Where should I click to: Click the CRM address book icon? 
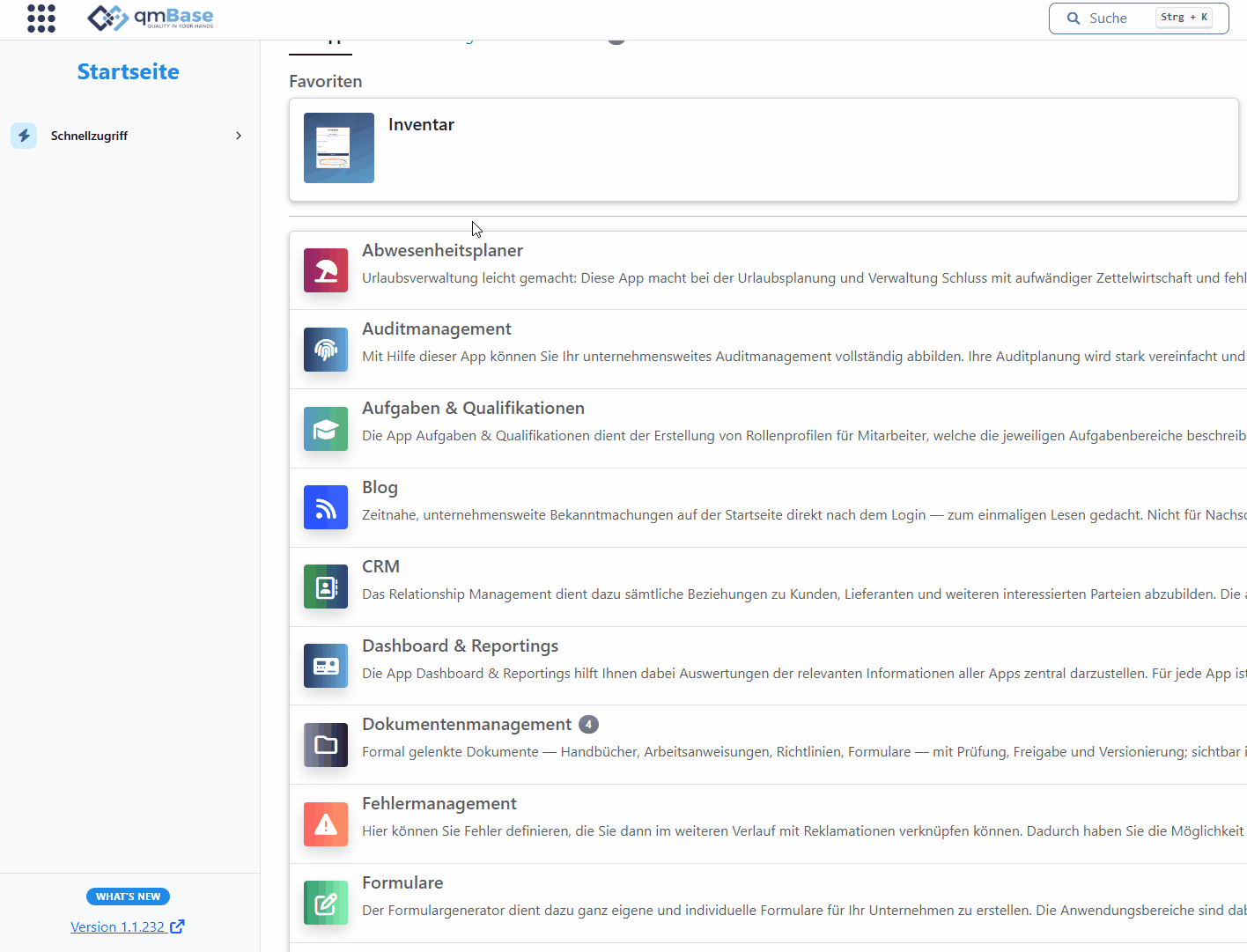point(326,587)
